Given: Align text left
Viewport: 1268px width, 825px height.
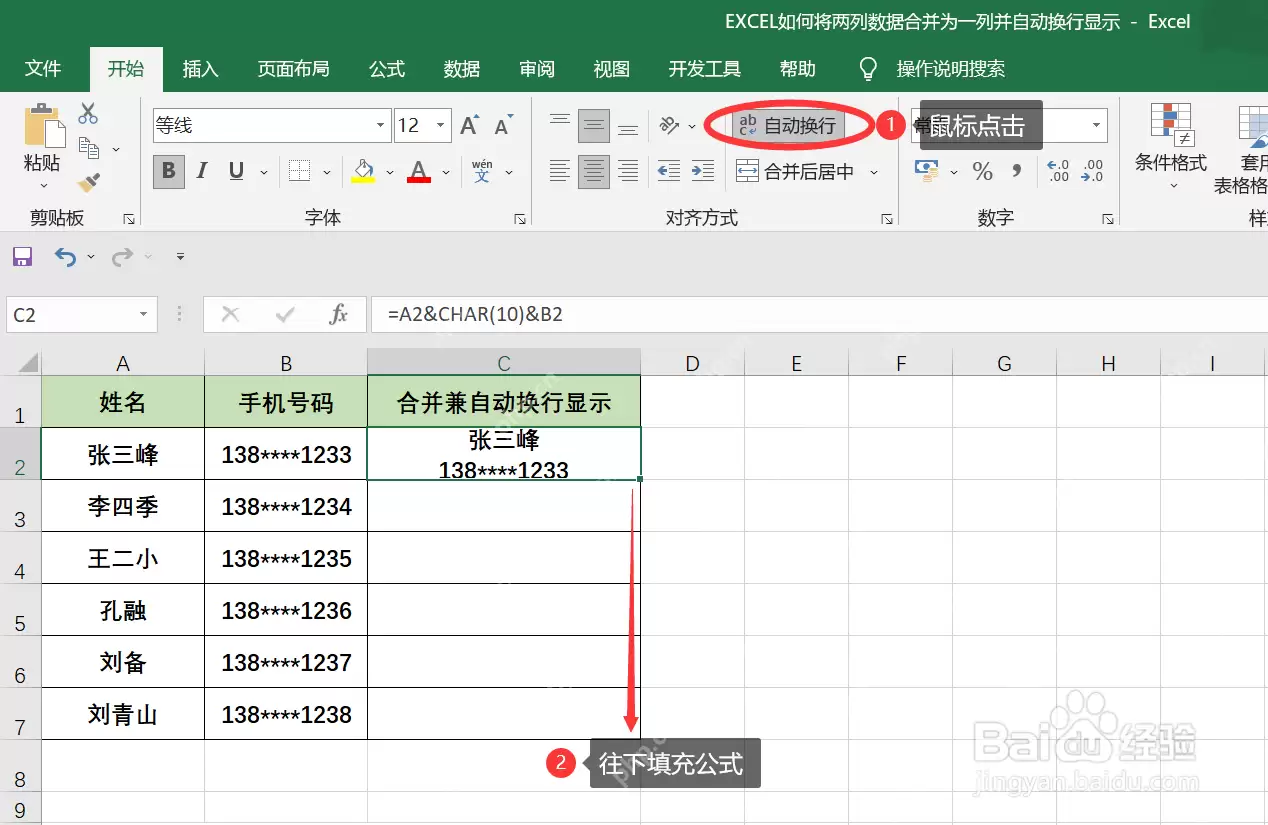Looking at the screenshot, I should coord(560,171).
